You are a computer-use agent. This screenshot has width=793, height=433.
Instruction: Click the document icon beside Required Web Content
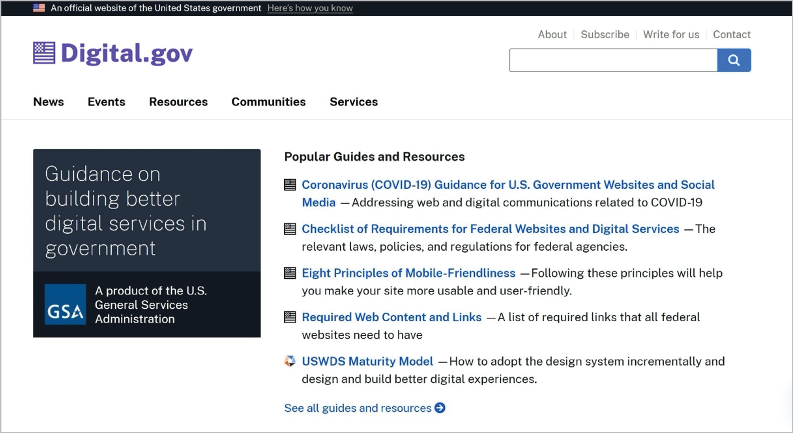[290, 317]
